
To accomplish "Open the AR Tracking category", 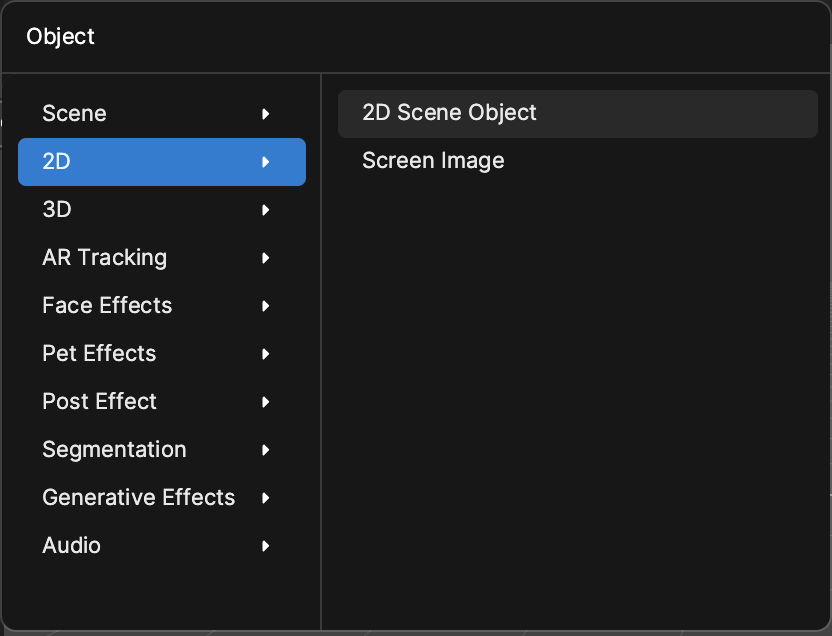I will point(162,258).
